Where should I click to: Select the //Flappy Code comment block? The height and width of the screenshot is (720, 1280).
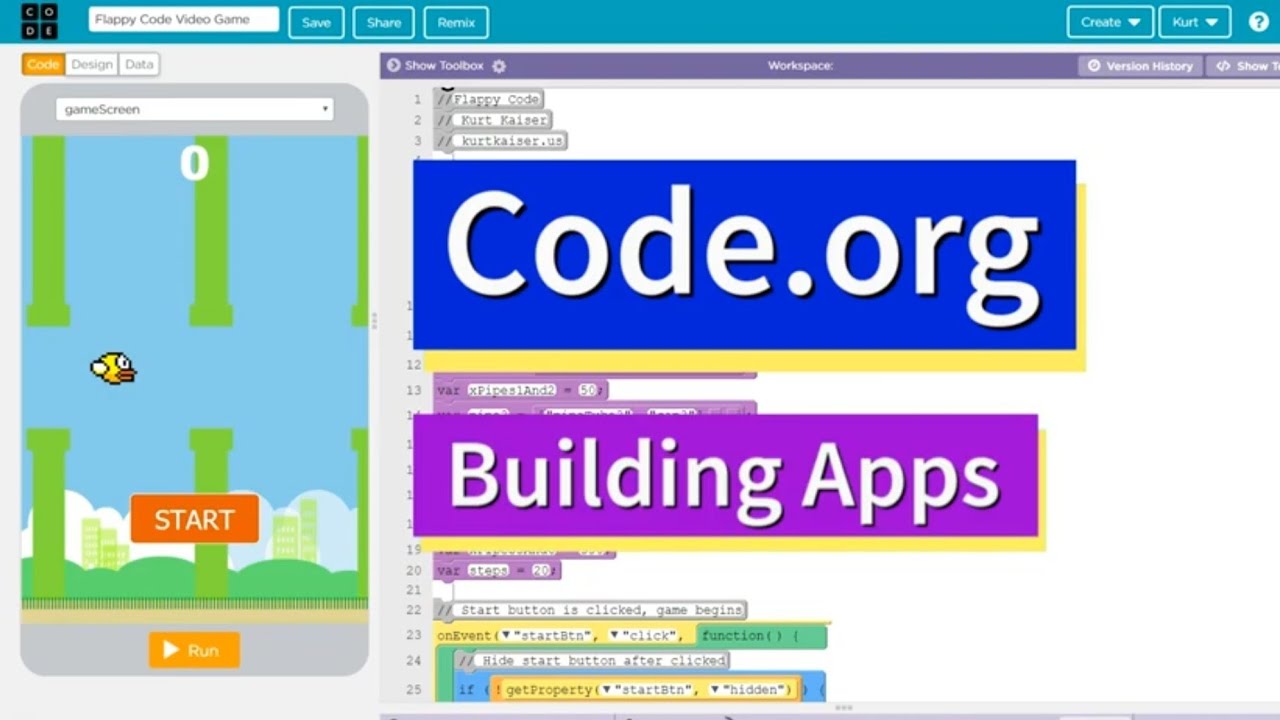tap(489, 99)
